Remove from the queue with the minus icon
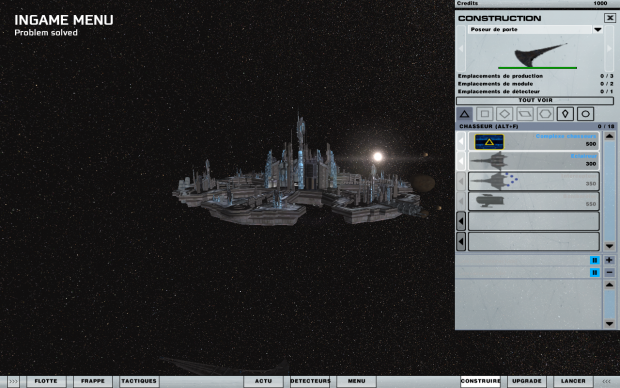This screenshot has width=620, height=388. tap(609, 273)
